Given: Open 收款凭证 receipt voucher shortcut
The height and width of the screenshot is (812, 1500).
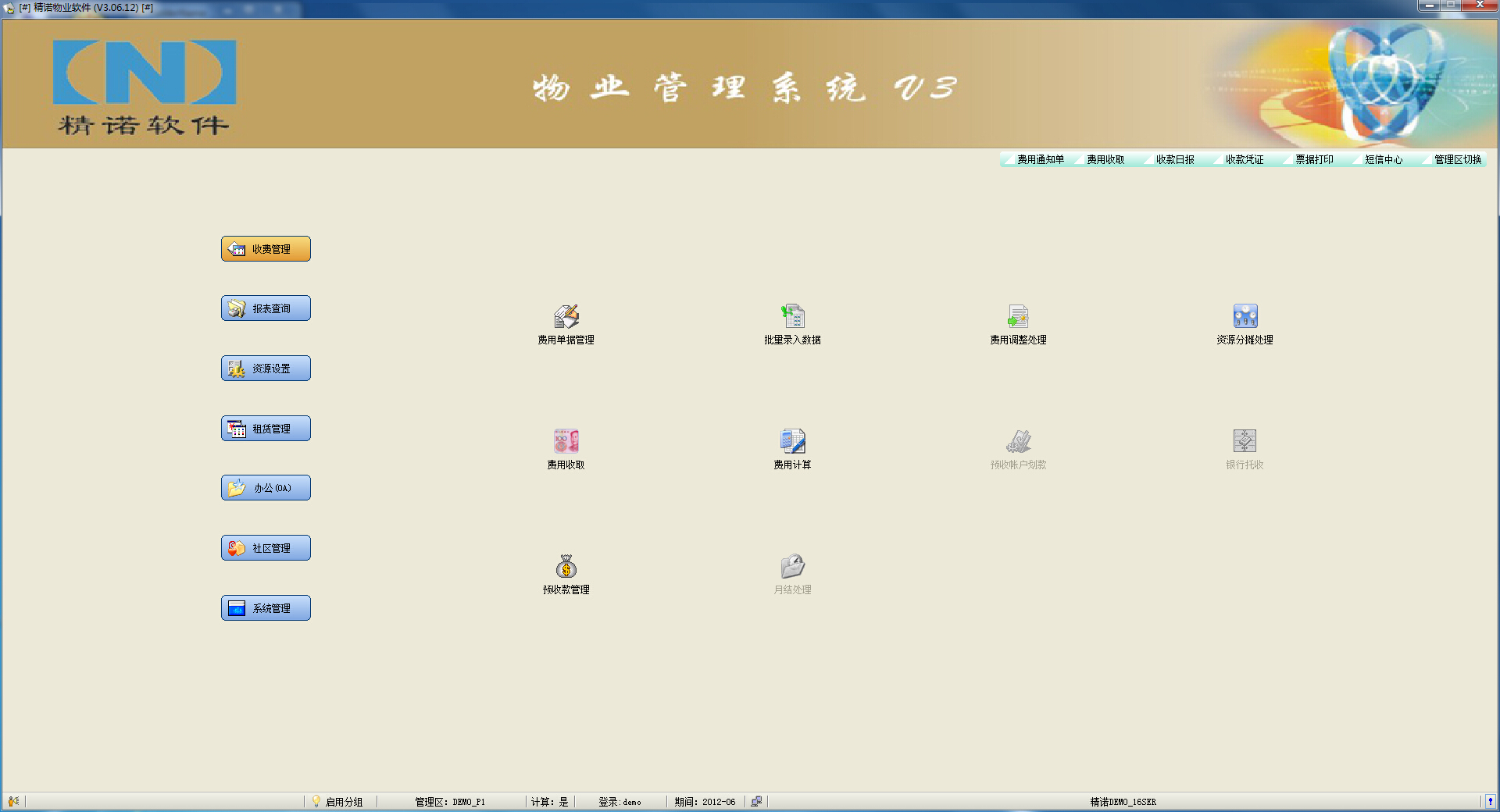Looking at the screenshot, I should (1245, 159).
